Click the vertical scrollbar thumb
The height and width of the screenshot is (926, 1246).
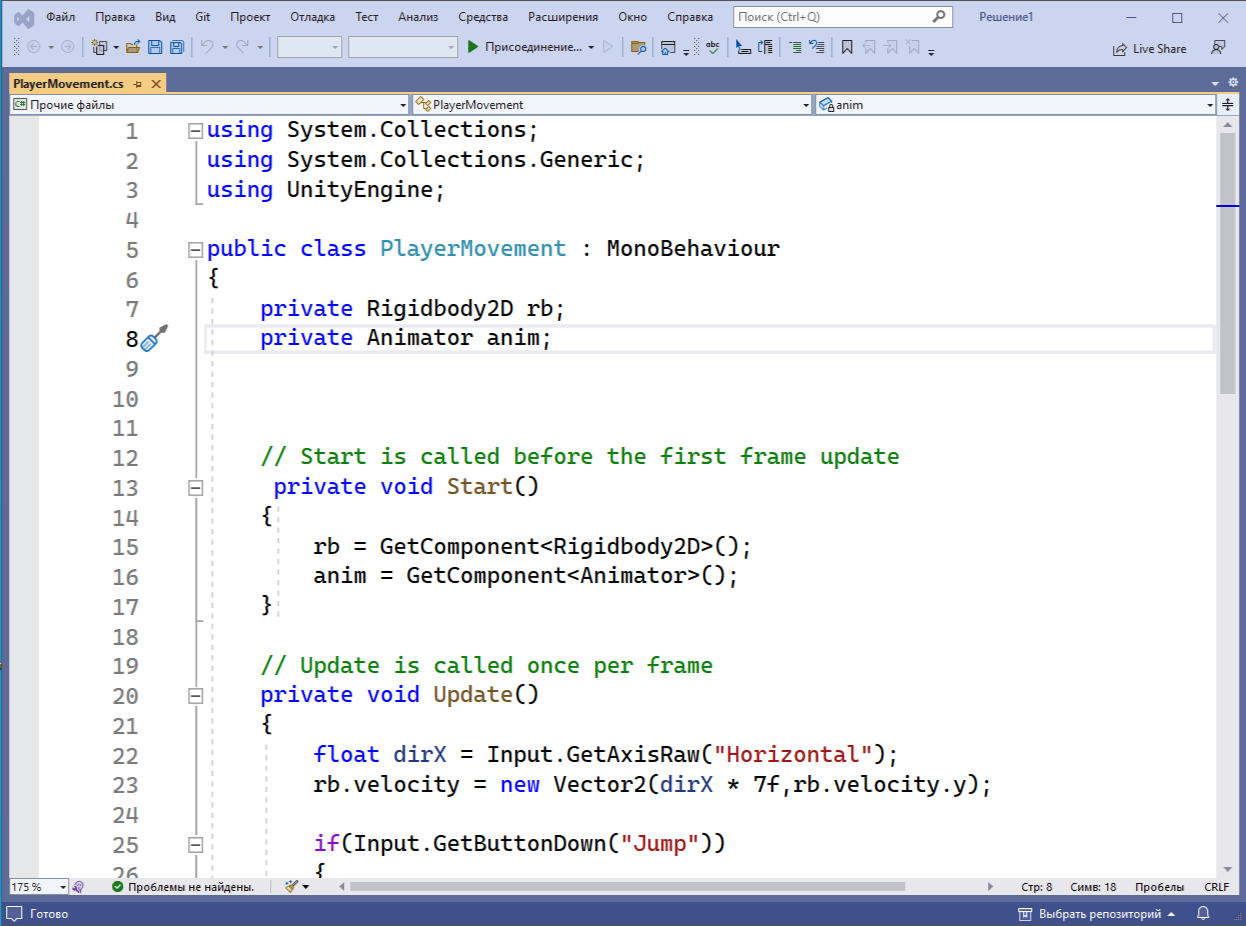coord(1228,263)
